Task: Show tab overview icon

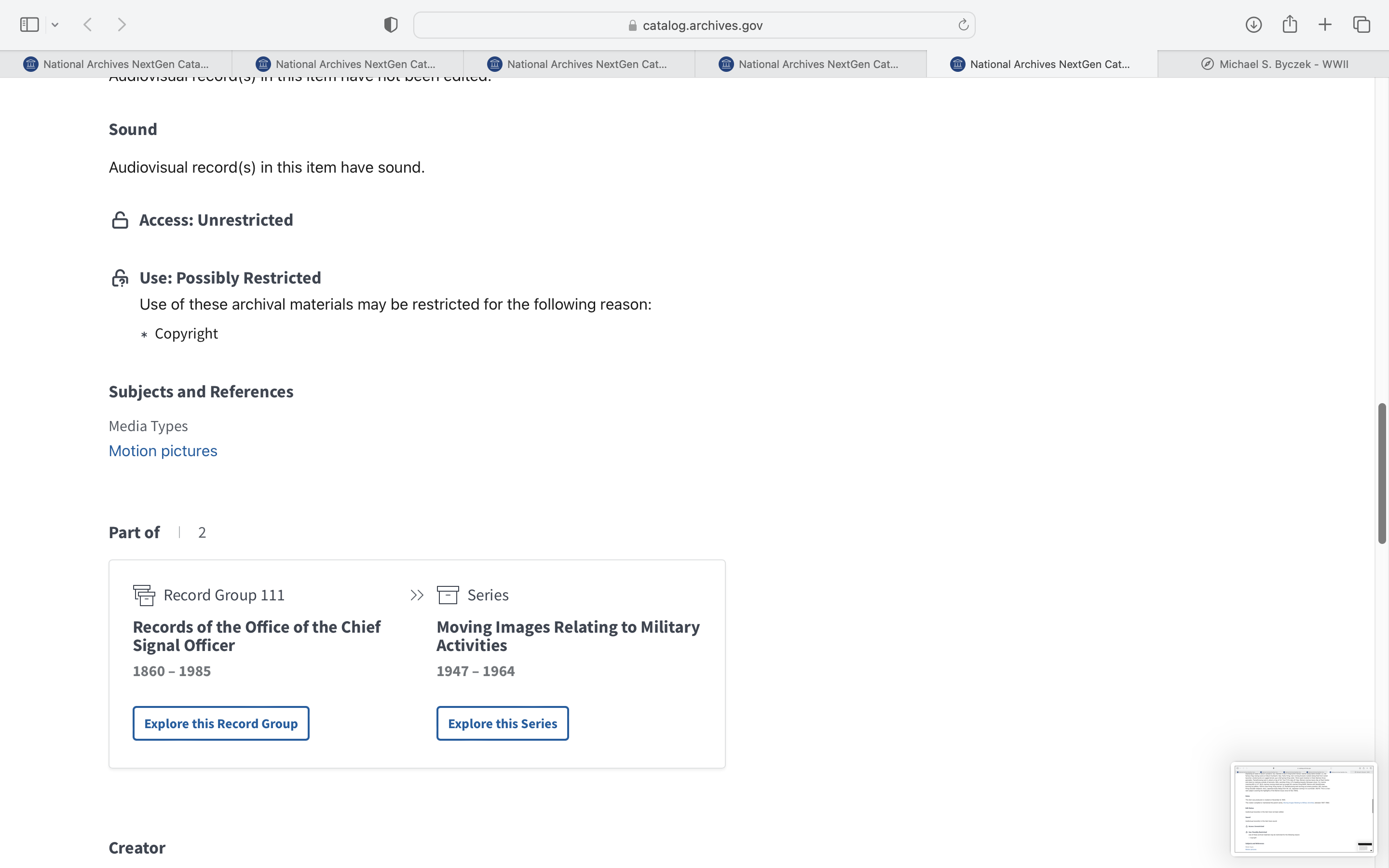Action: point(1362,25)
